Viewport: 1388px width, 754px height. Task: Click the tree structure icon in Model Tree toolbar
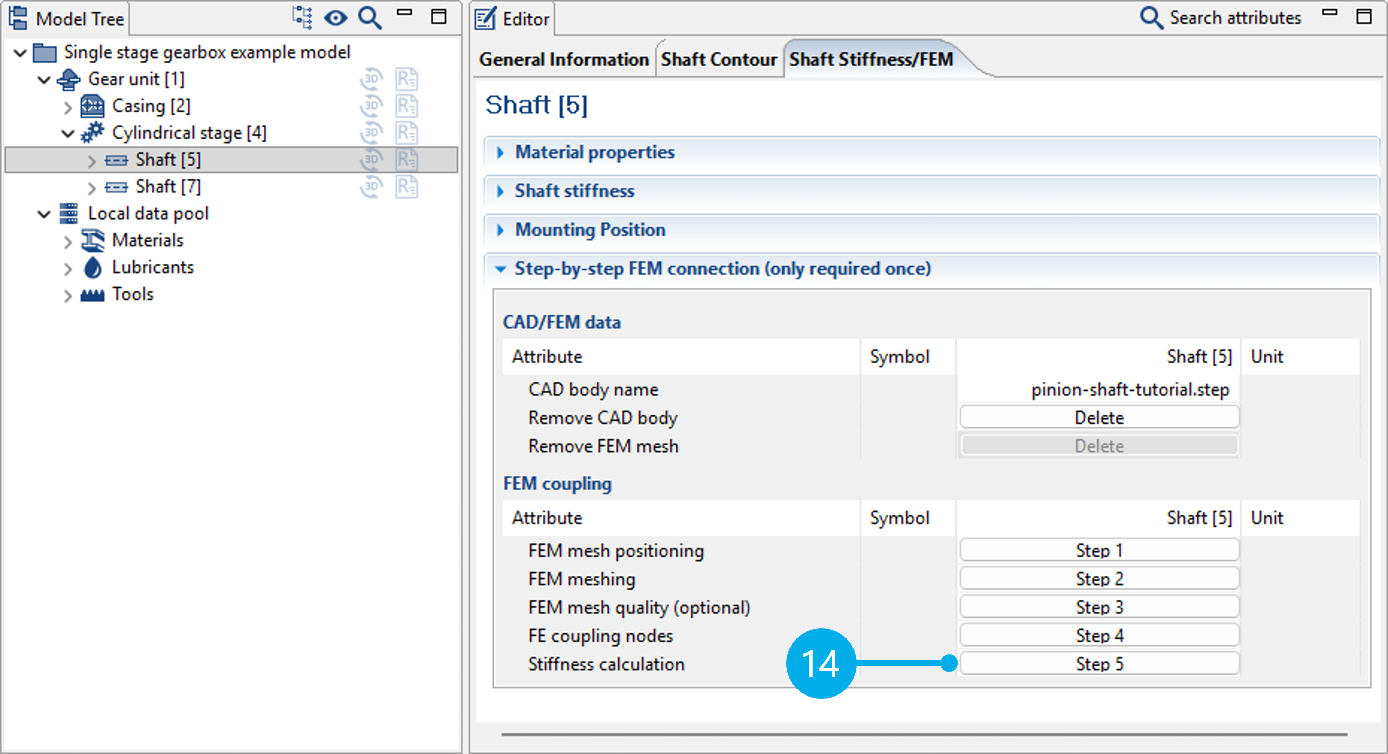tap(302, 17)
